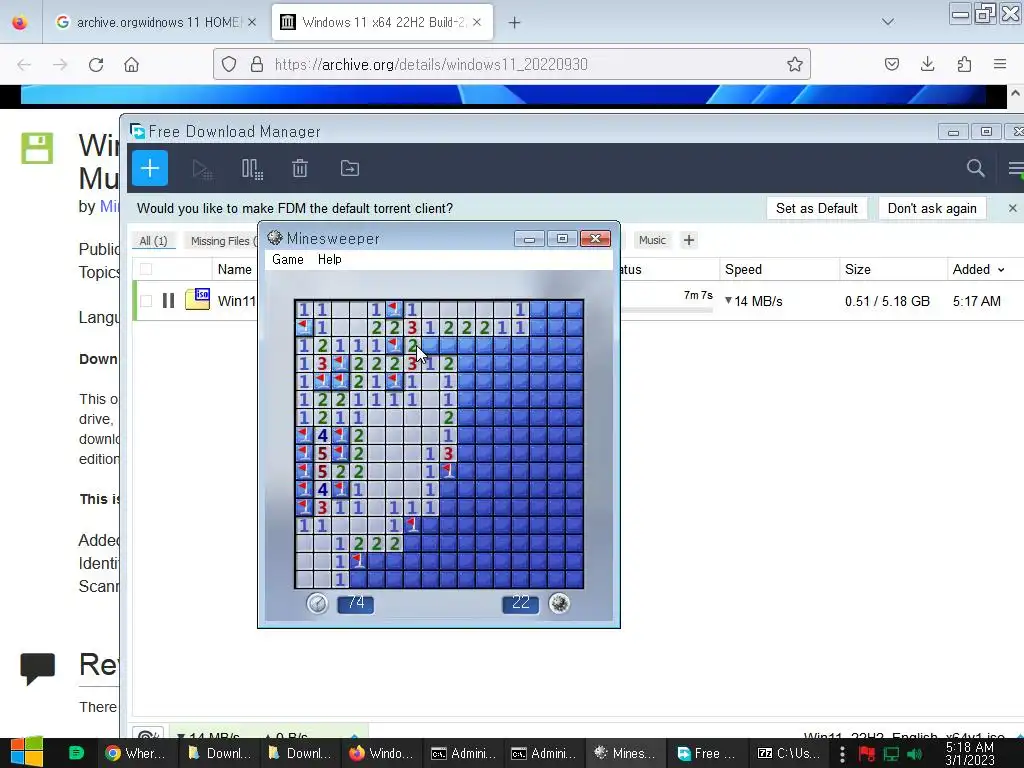Show hidden taskbar overflow items
This screenshot has width=1024, height=768.
tap(842, 754)
